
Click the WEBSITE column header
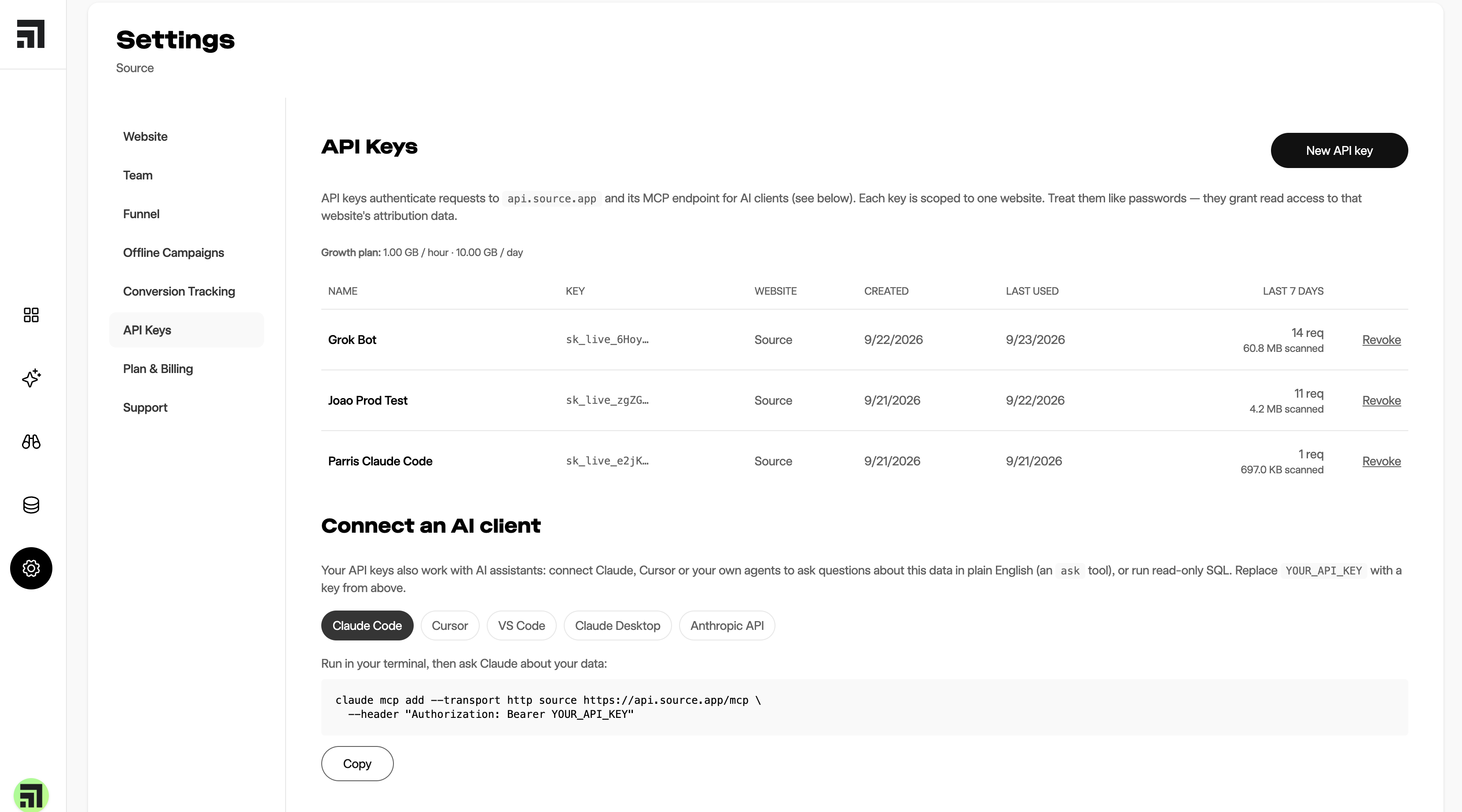[x=775, y=291]
